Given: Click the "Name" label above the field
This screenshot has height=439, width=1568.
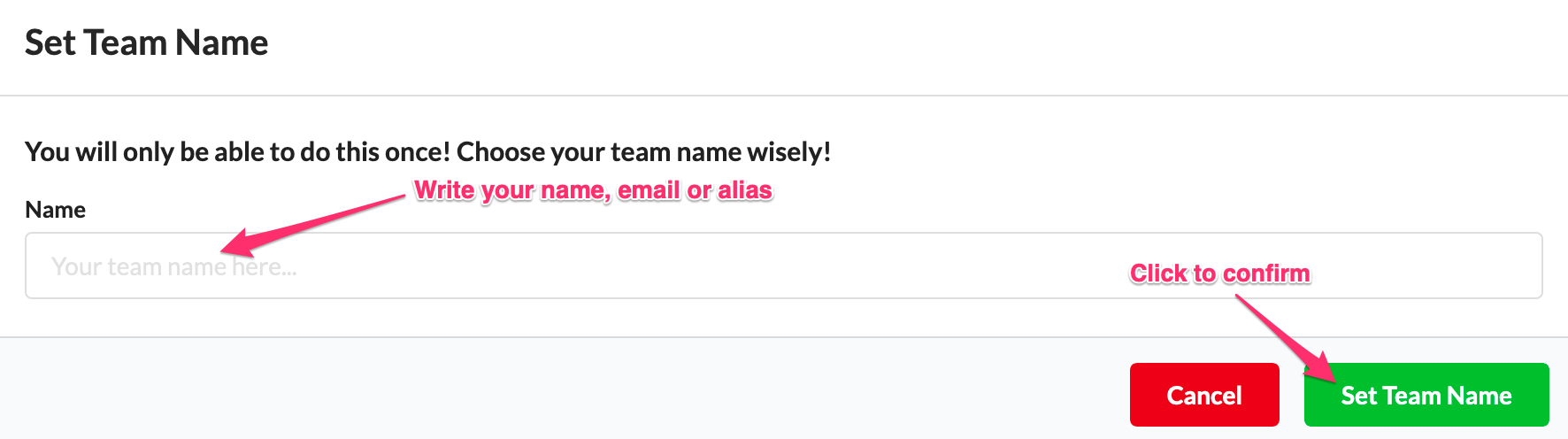Looking at the screenshot, I should click(x=55, y=210).
